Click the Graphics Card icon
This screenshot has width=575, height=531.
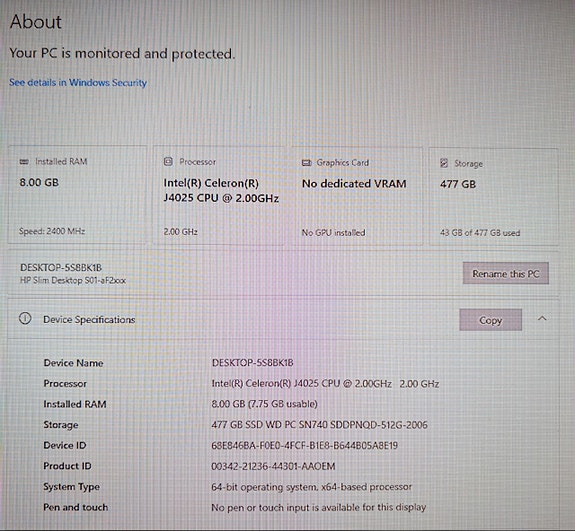307,162
